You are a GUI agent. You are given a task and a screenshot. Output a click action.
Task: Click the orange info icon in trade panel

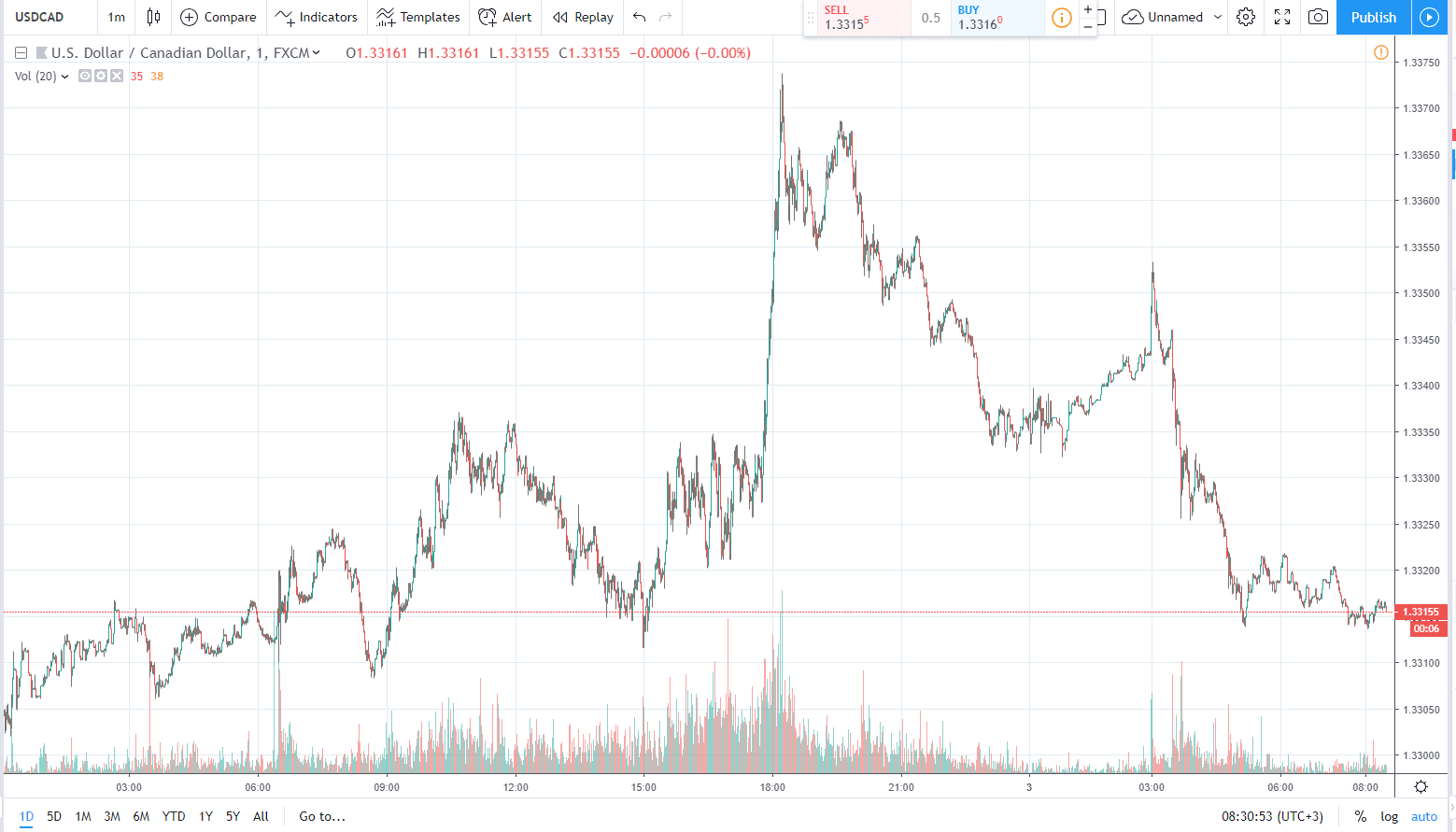1062,18
